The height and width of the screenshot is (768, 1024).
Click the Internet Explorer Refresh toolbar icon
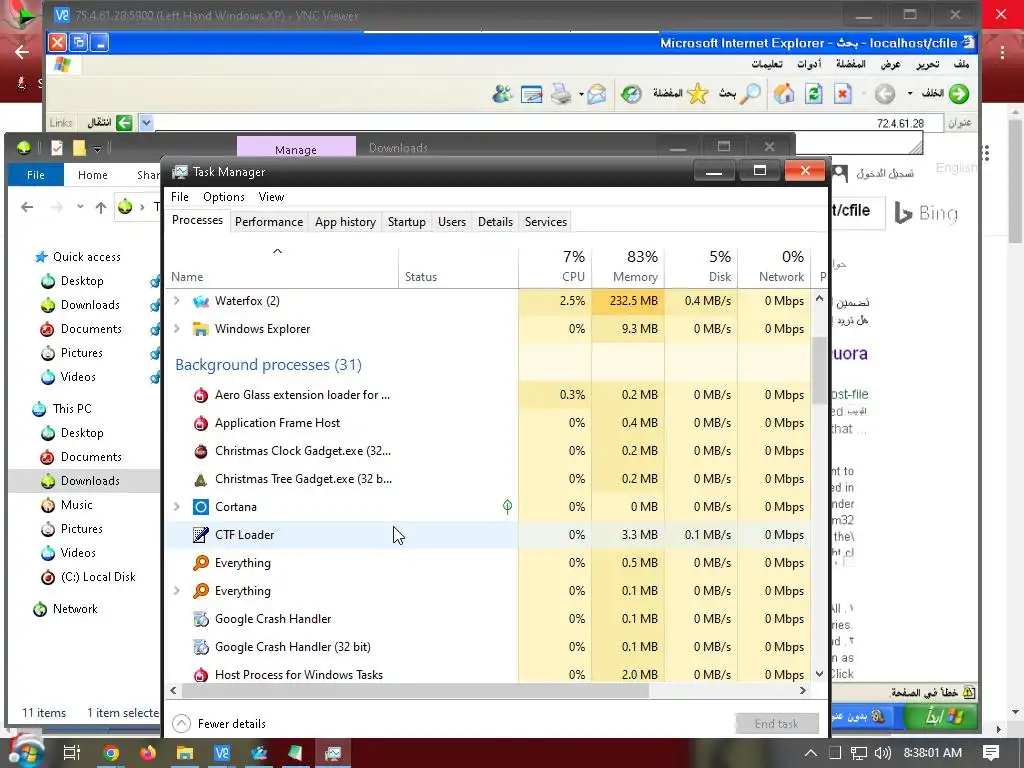pyautogui.click(x=814, y=94)
